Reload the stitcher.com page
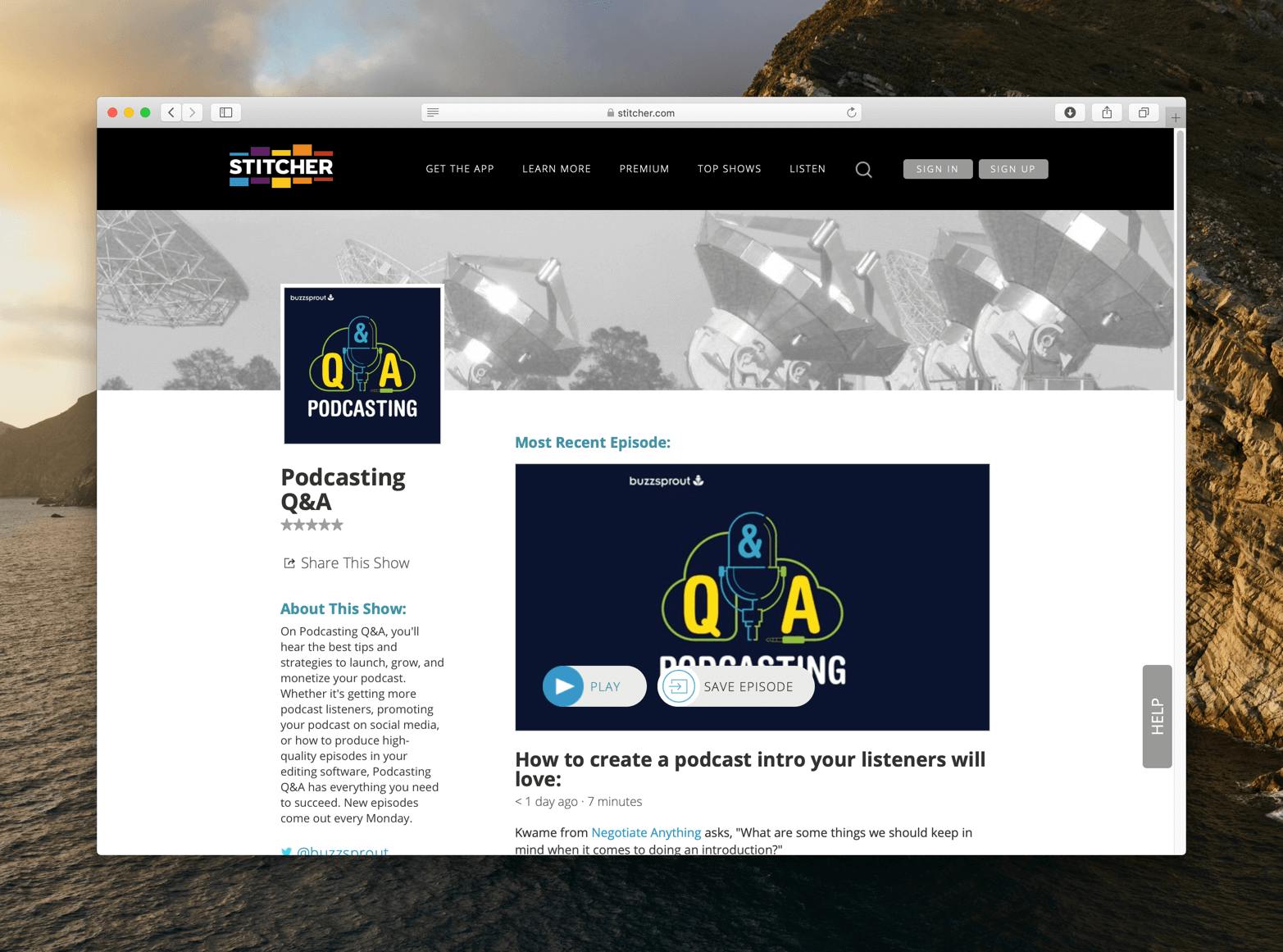 (850, 112)
